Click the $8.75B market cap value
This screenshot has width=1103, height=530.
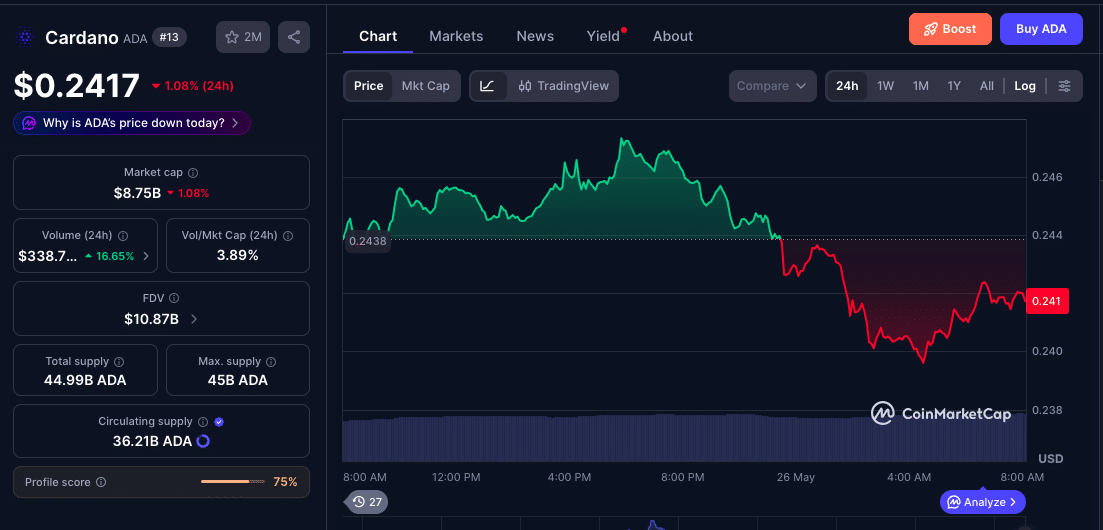[x=137, y=193]
